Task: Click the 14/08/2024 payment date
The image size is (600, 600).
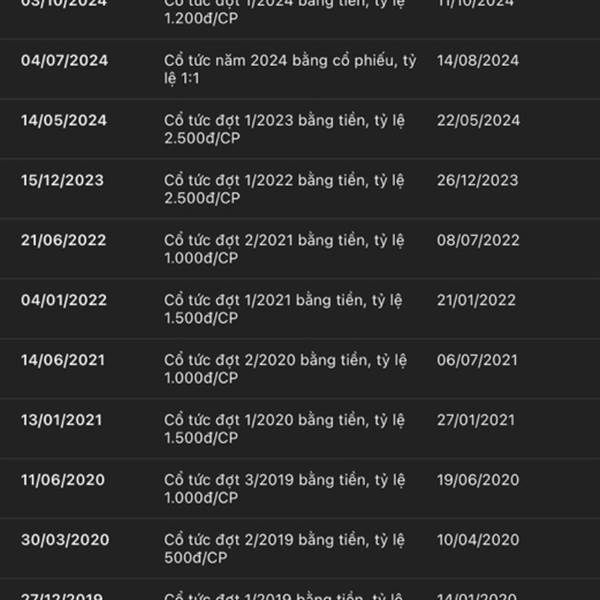Action: [x=478, y=60]
